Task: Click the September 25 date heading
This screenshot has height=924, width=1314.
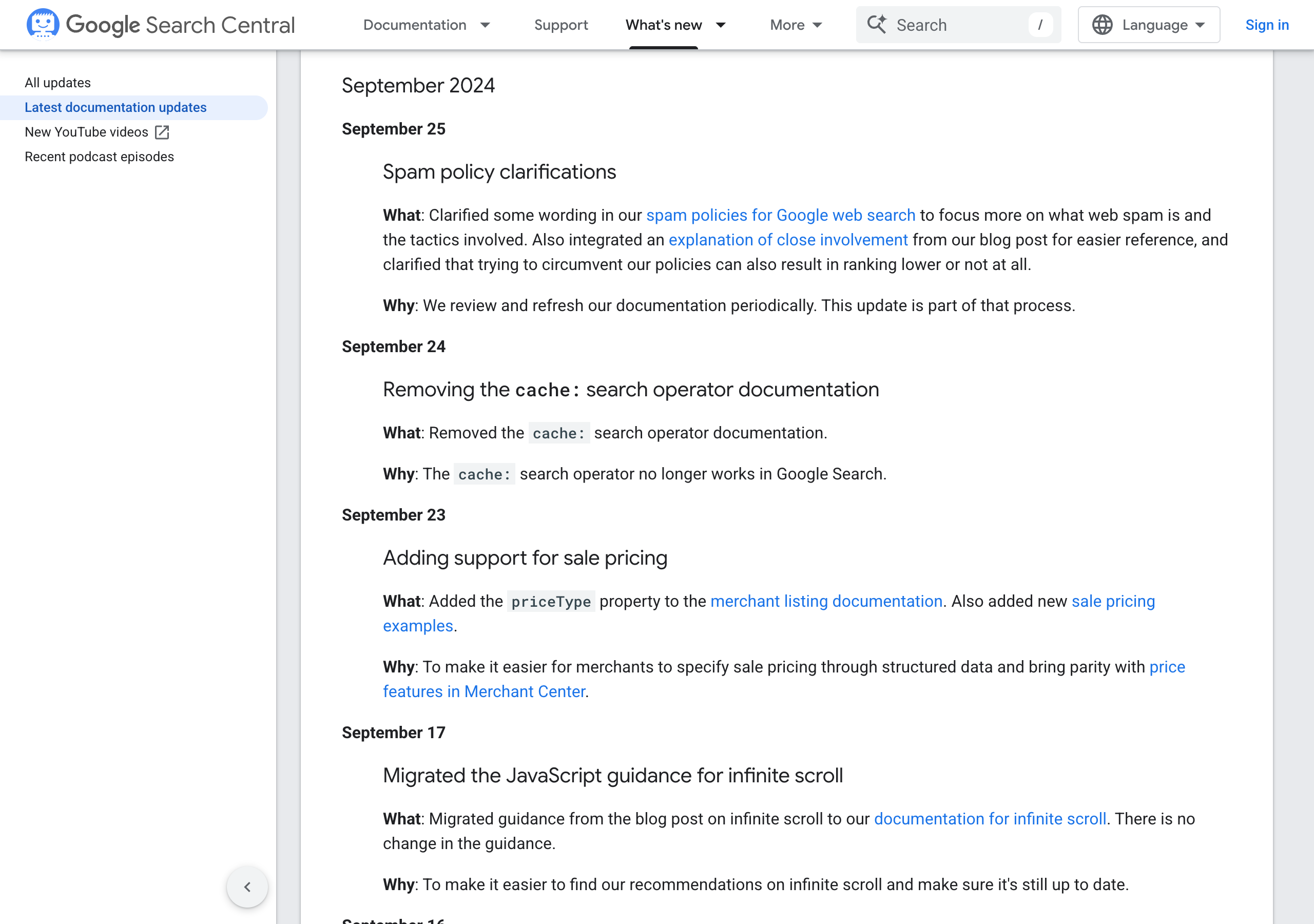Action: pyautogui.click(x=394, y=129)
